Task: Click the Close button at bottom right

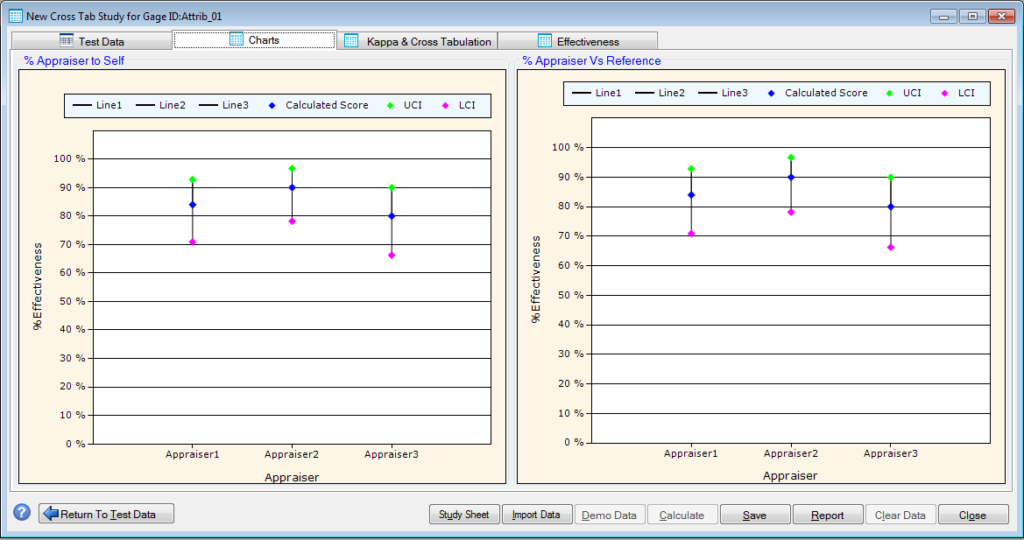Action: pyautogui.click(x=972, y=515)
